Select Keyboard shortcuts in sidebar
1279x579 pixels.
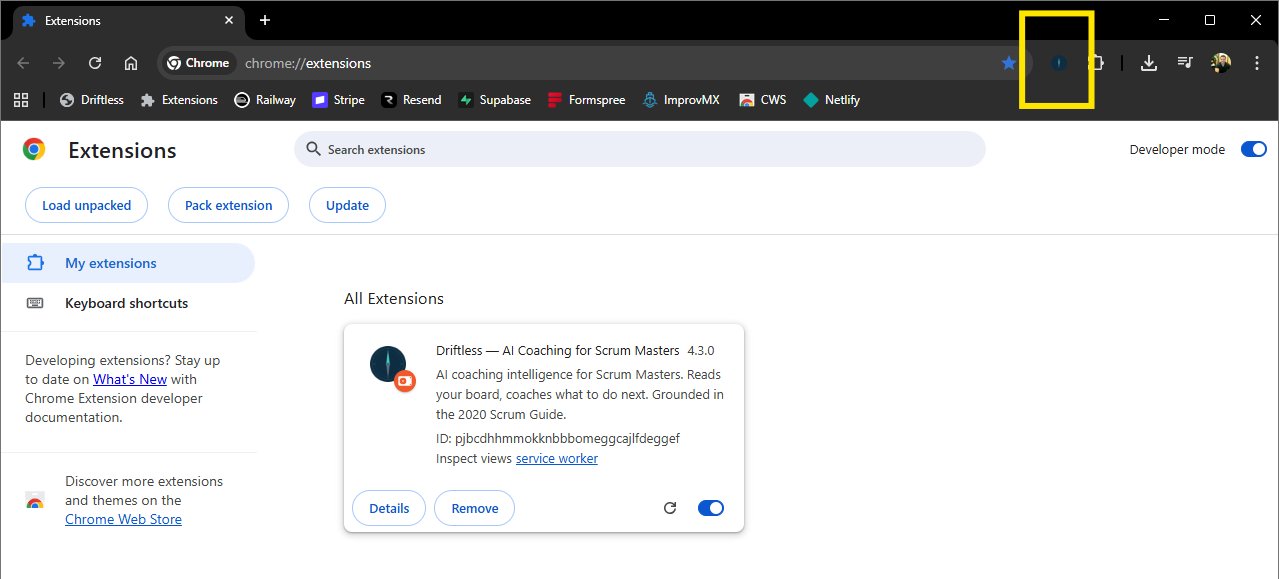point(126,303)
